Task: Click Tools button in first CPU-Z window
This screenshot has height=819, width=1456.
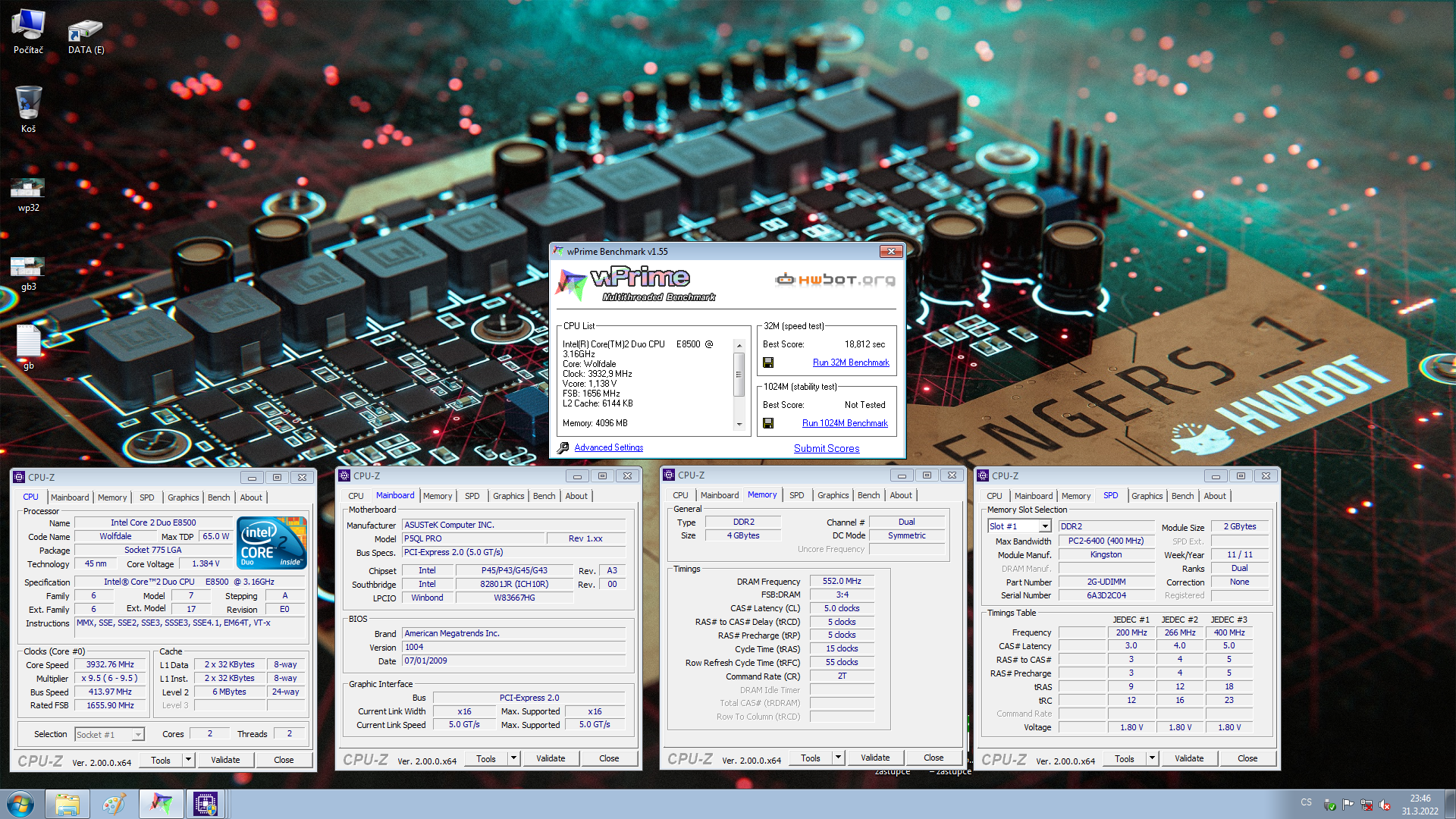Action: pyautogui.click(x=161, y=760)
